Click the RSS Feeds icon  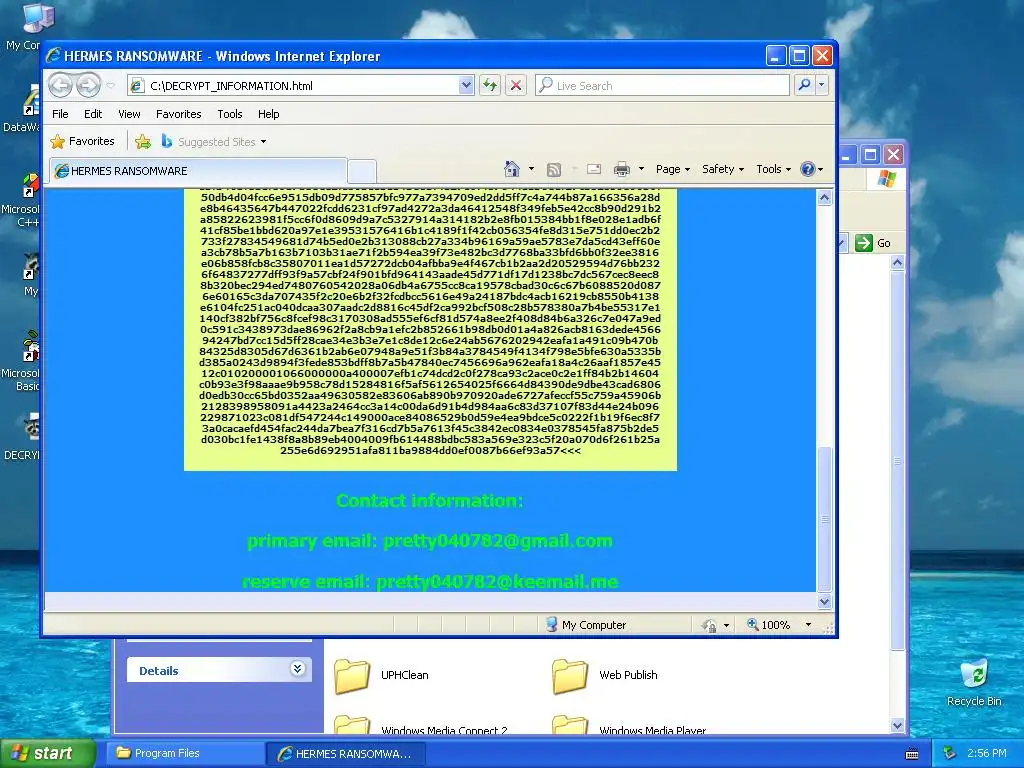[x=554, y=170]
